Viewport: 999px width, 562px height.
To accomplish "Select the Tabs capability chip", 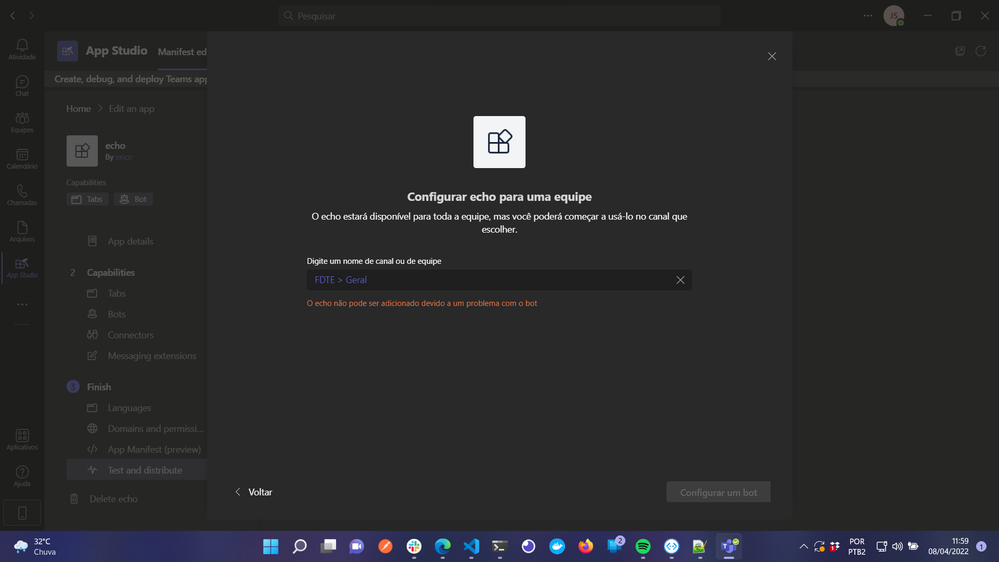I will pyautogui.click(x=87, y=199).
